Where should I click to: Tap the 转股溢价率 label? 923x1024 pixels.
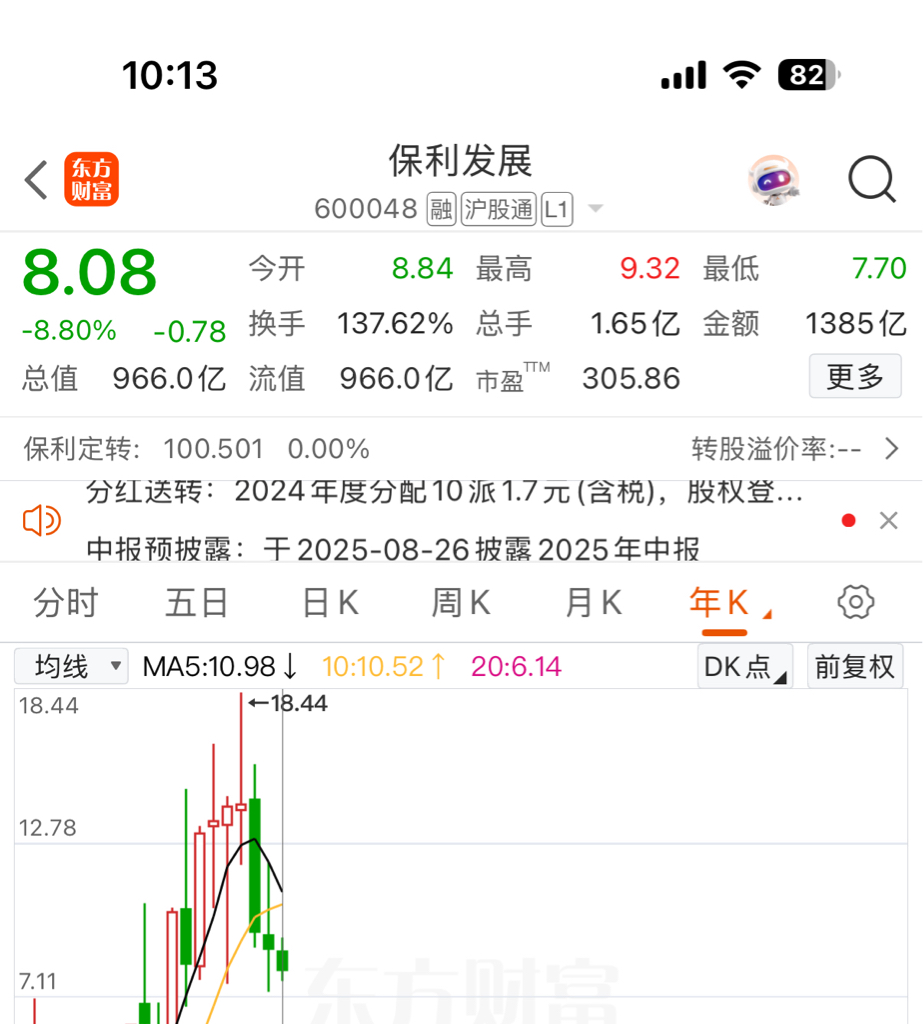tap(762, 449)
